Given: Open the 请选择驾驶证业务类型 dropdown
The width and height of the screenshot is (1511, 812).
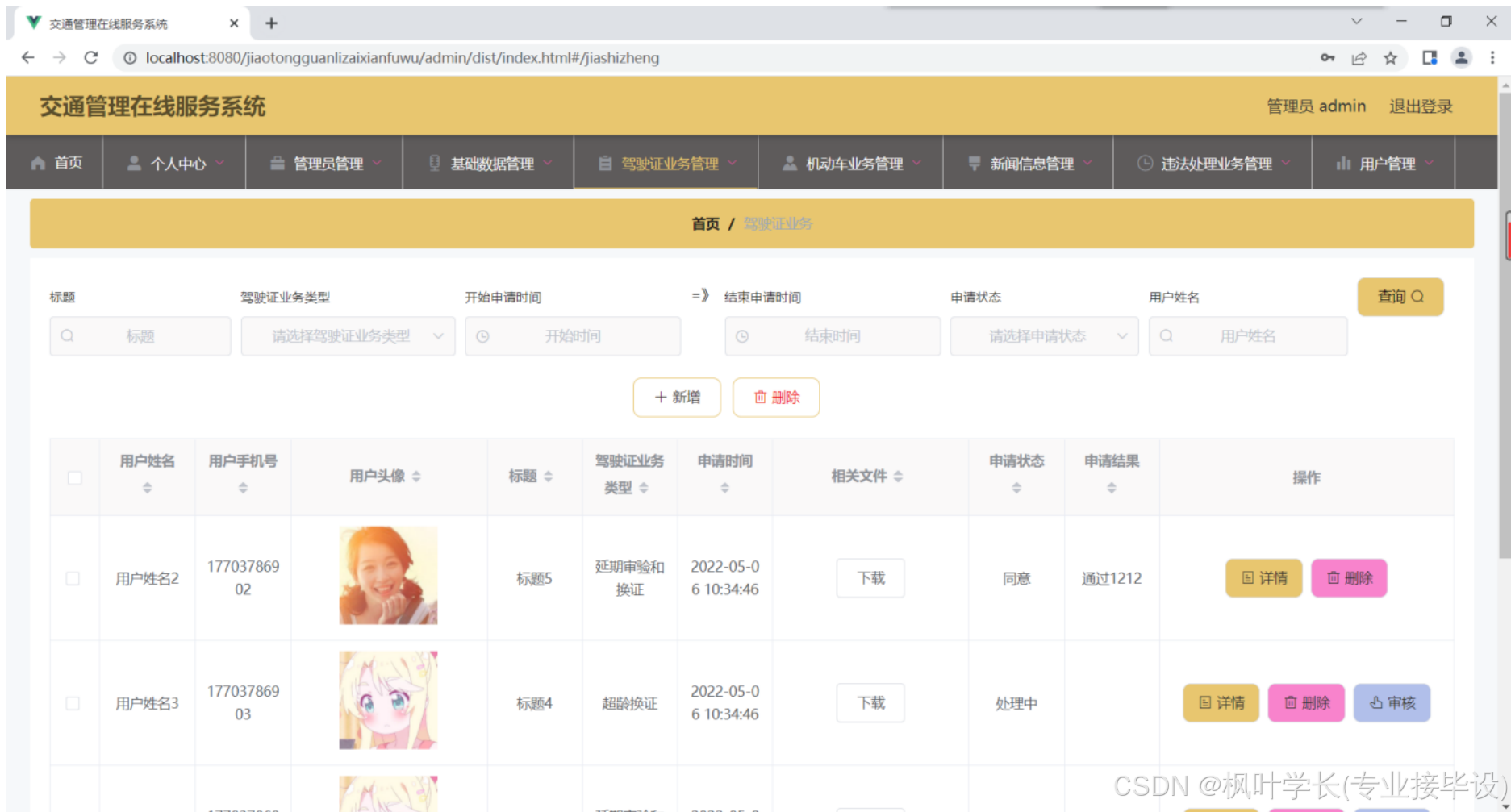Looking at the screenshot, I should [348, 336].
